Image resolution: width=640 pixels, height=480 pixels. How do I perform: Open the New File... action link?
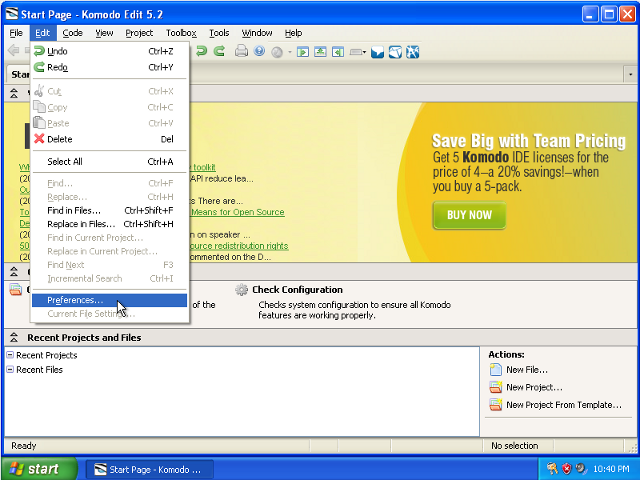pos(527,370)
